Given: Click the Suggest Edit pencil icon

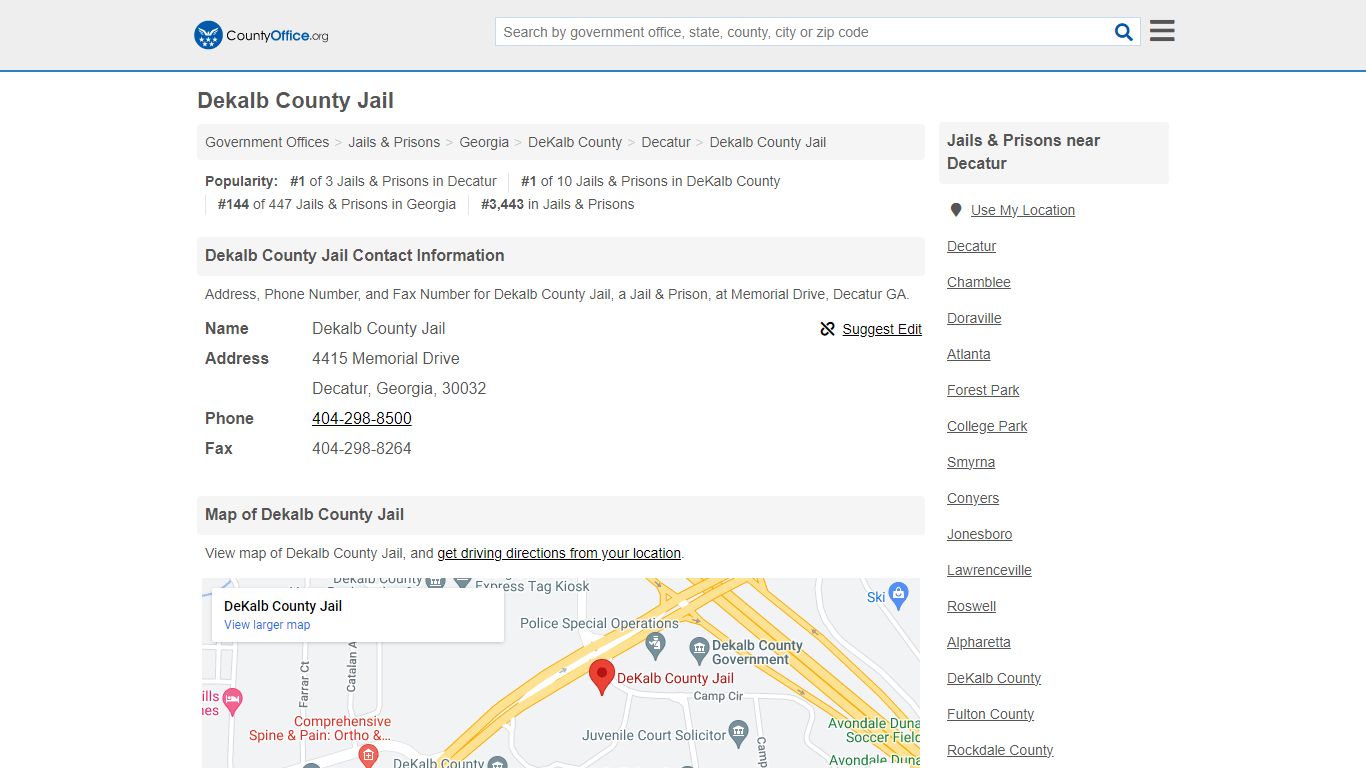Looking at the screenshot, I should pyautogui.click(x=827, y=329).
